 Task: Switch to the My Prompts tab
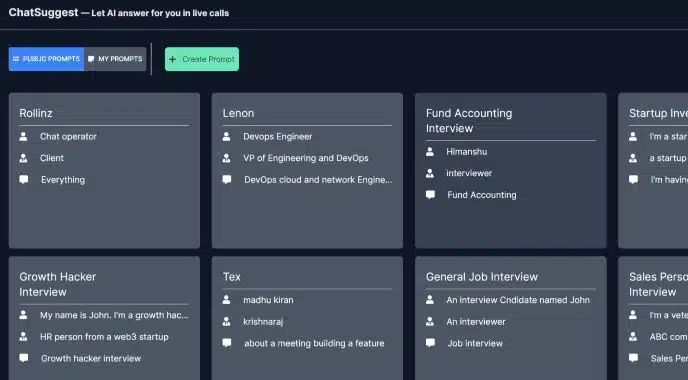coord(115,59)
